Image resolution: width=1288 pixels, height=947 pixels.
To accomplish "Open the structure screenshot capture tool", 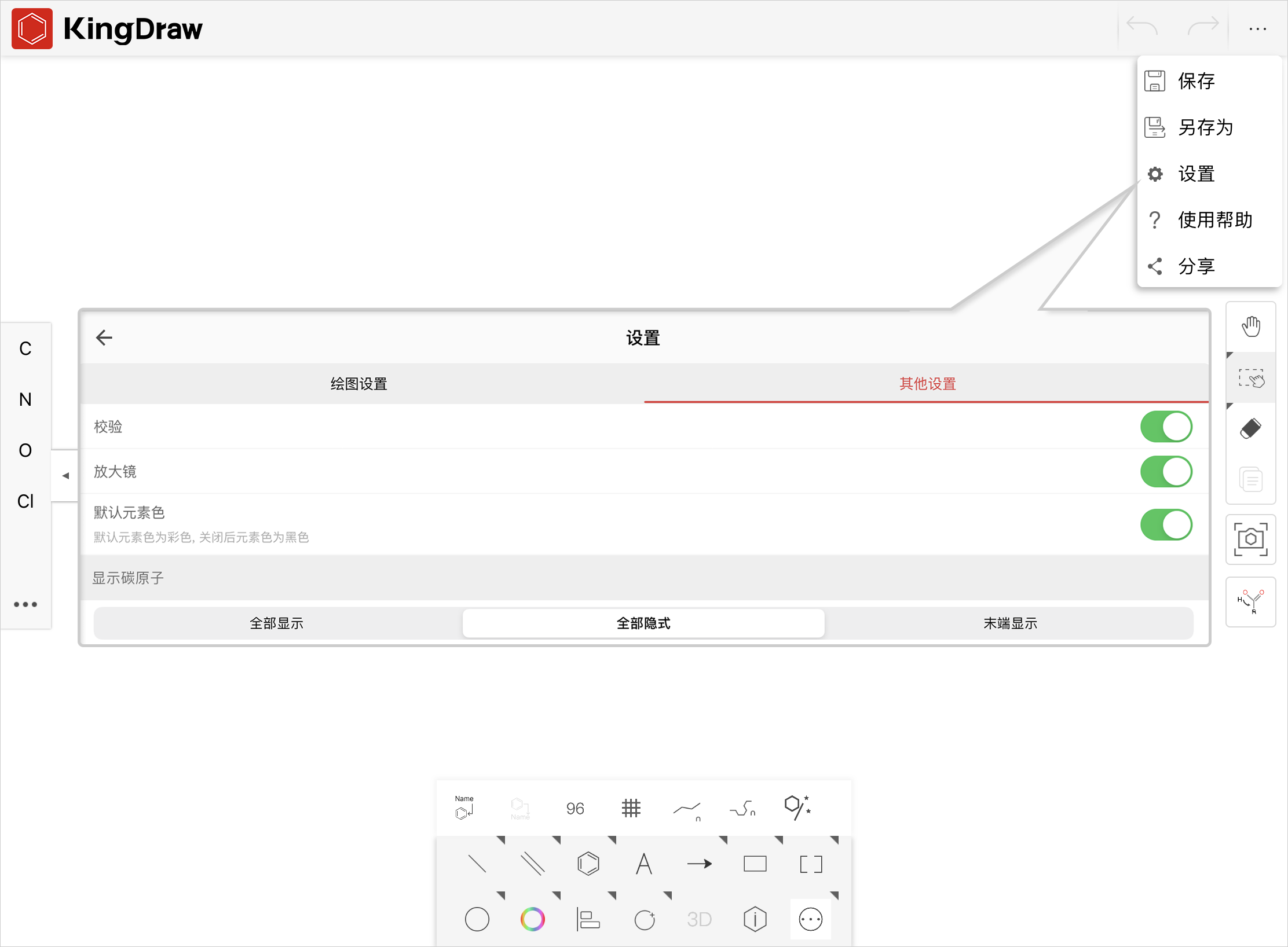I will pyautogui.click(x=1250, y=539).
